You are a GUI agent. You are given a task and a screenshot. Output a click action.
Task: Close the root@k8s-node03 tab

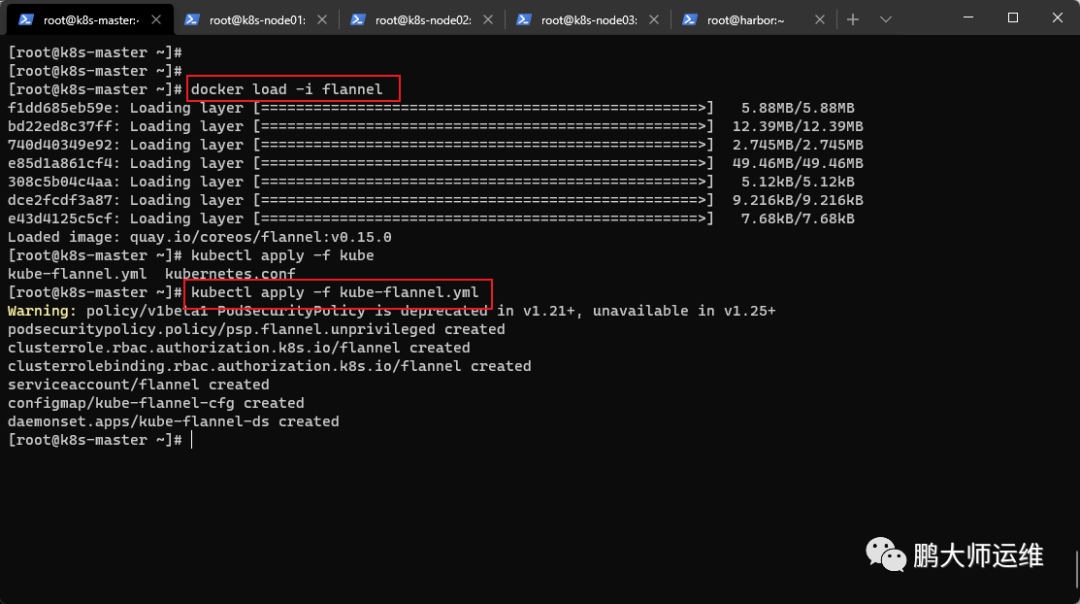(654, 20)
